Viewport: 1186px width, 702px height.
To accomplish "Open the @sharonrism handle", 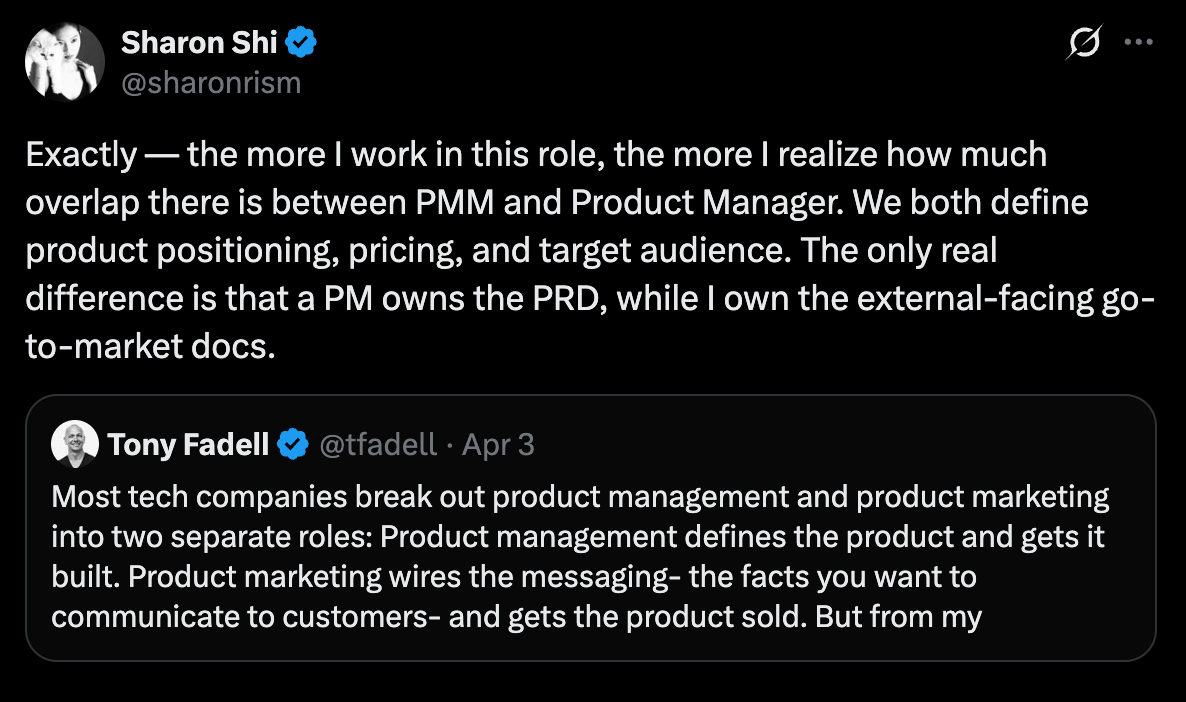I will click(210, 82).
